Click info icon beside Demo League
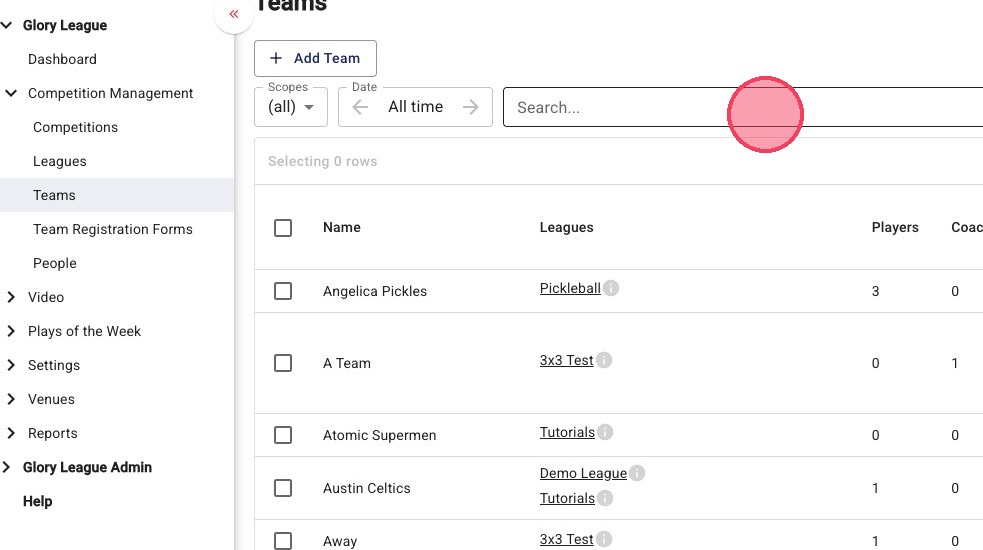This screenshot has width=983, height=550. pos(637,474)
